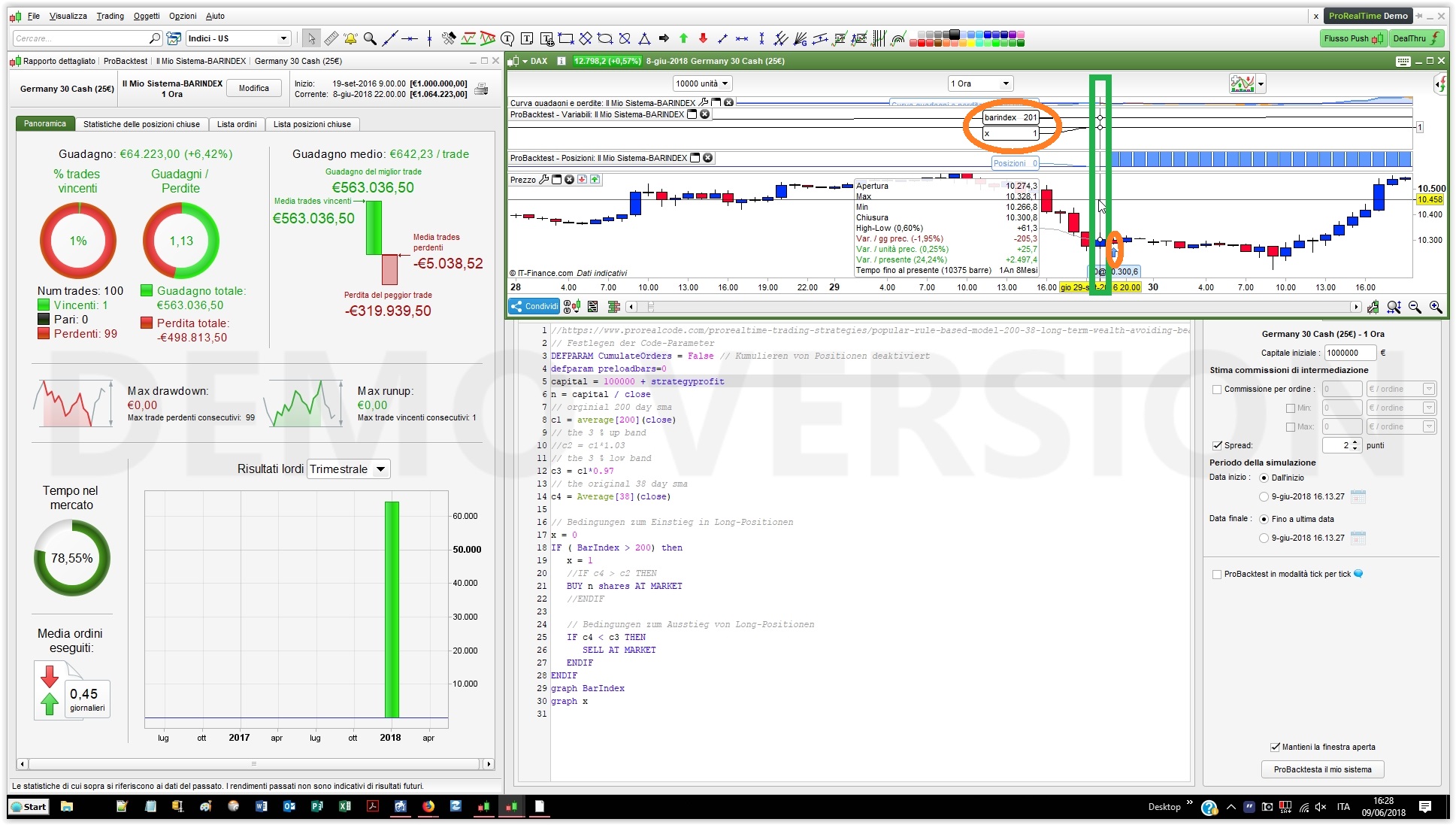
Task: Click the alarm bell alert icon
Action: 350,38
